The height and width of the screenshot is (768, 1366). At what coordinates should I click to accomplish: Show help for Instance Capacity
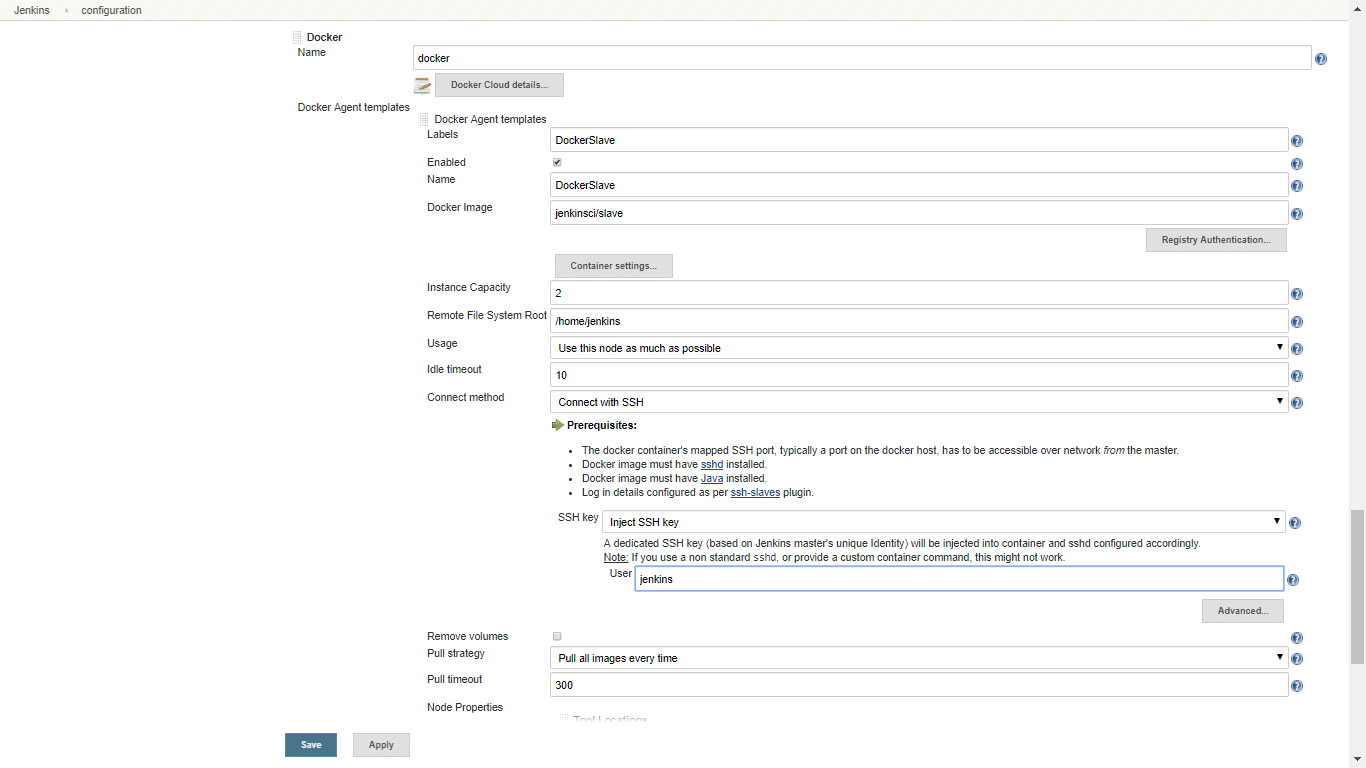[x=1296, y=294]
